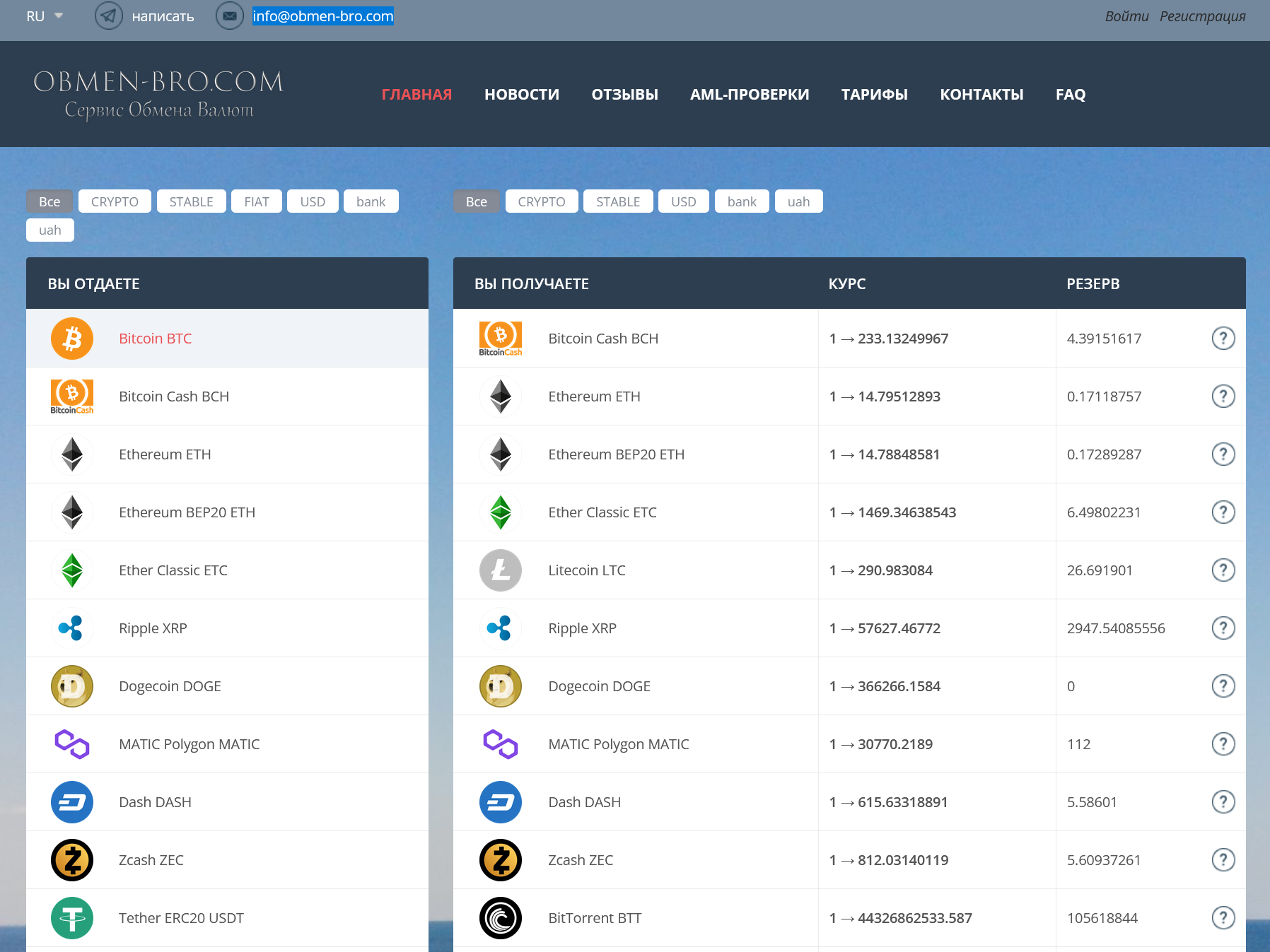Image resolution: width=1270 pixels, height=952 pixels.
Task: Select the USD filter above Вы получаете
Action: click(x=684, y=201)
